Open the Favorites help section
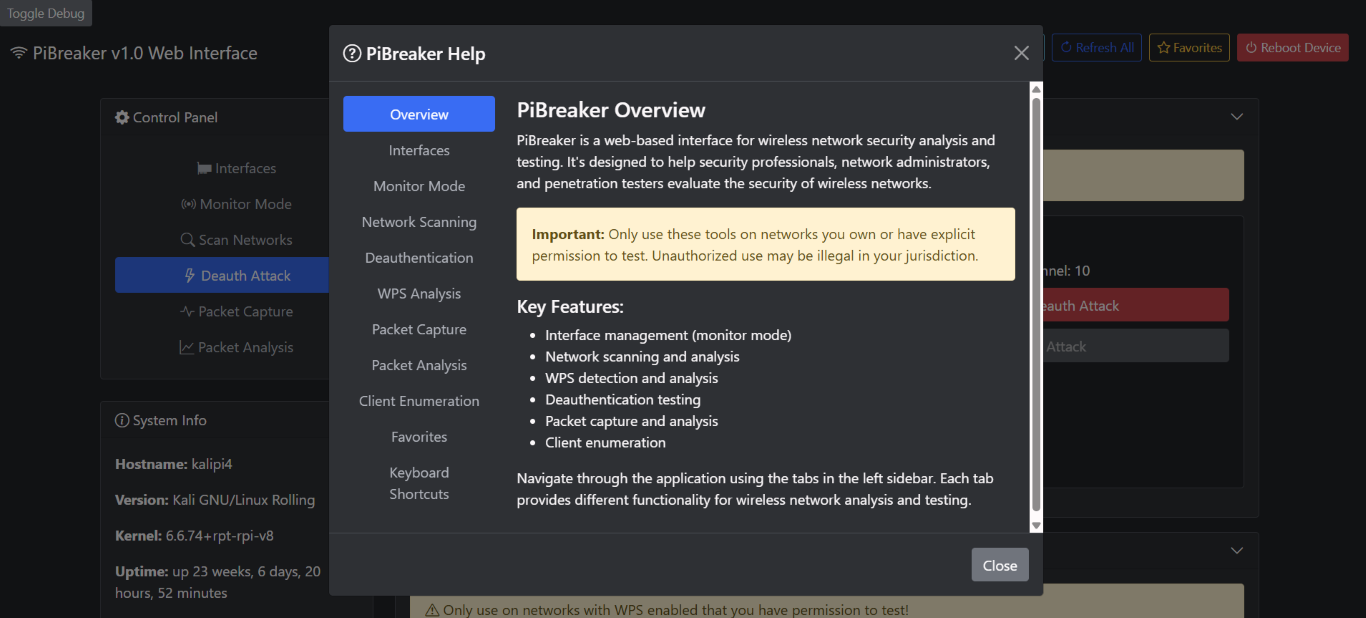The width and height of the screenshot is (1366, 618). click(419, 437)
